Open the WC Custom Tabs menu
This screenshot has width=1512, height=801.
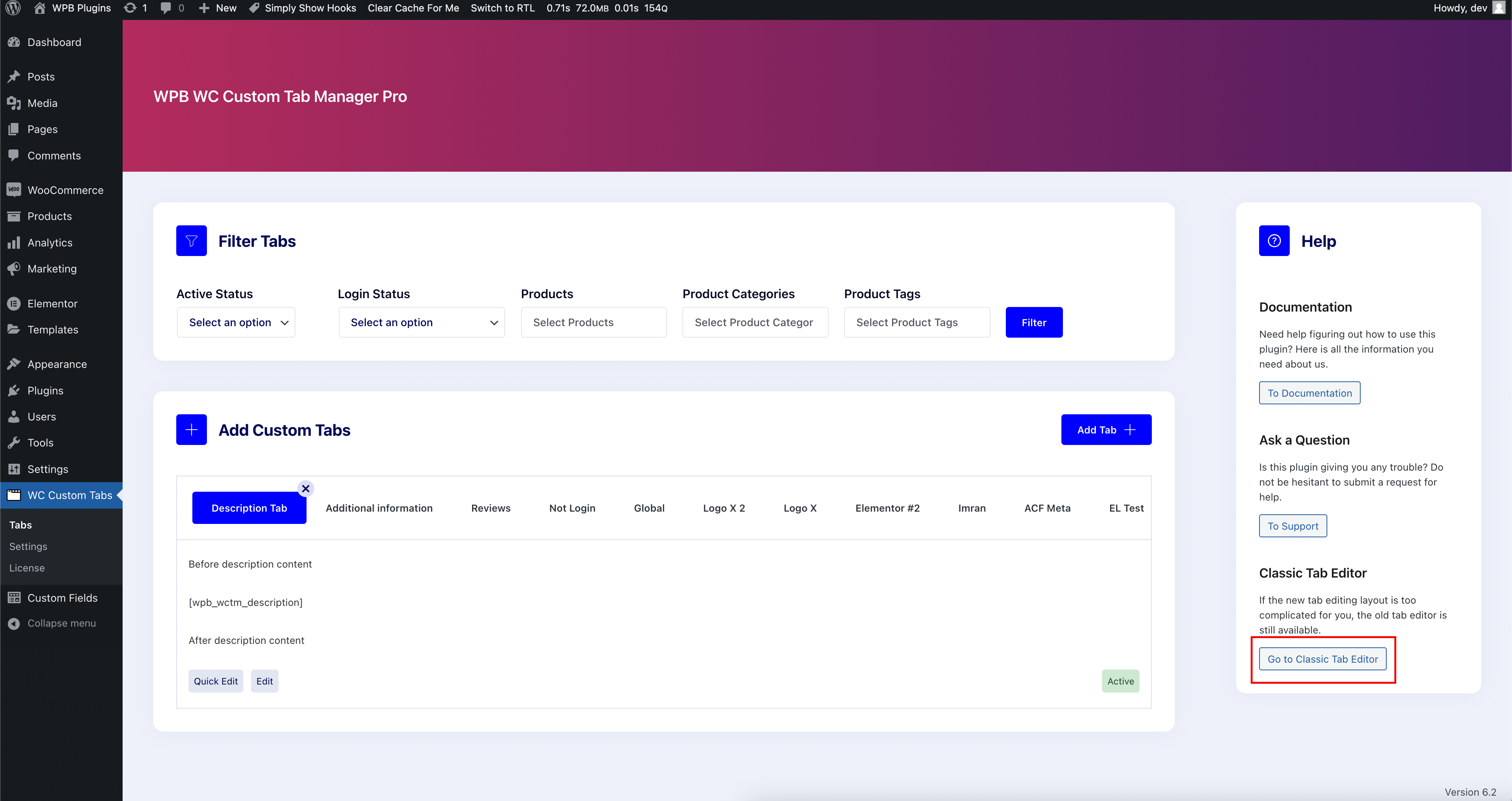click(61, 495)
